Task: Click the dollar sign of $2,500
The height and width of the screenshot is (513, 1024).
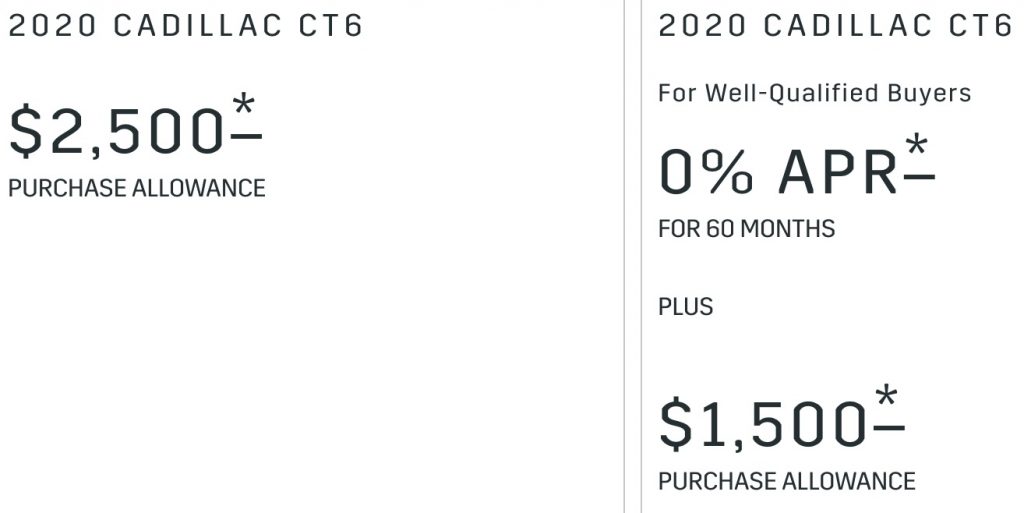Action: 25,131
